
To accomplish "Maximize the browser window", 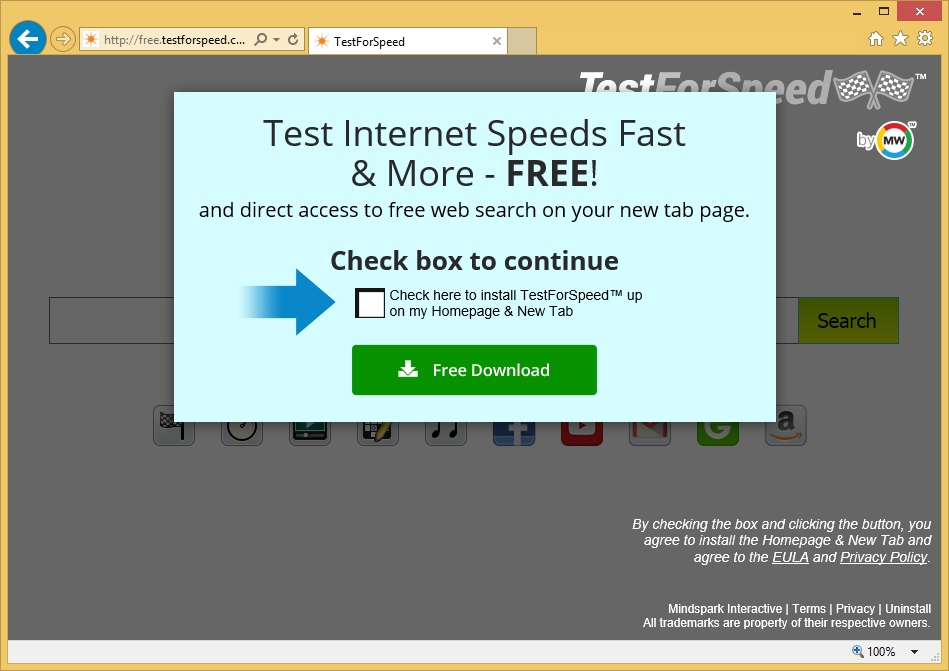I will tap(884, 12).
